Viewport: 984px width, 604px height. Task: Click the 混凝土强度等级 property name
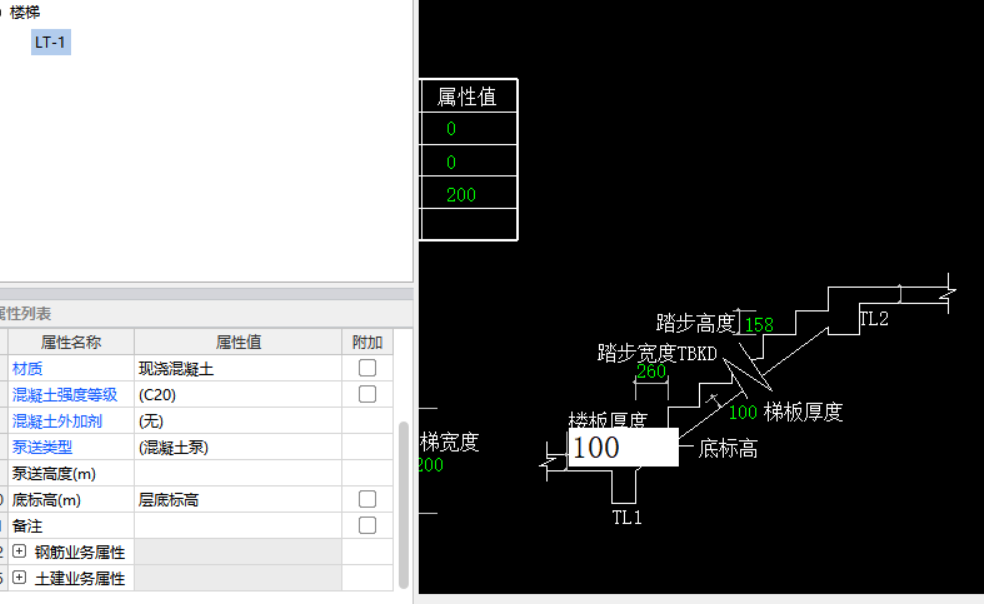click(x=65, y=395)
